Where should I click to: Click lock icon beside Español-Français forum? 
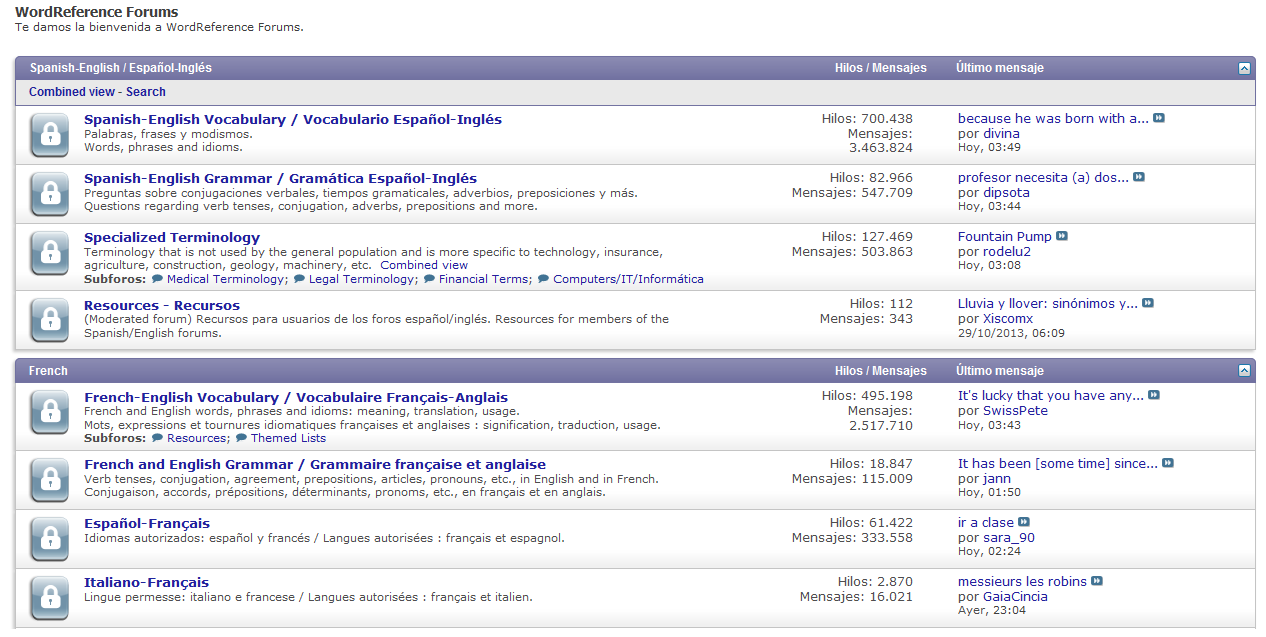50,539
